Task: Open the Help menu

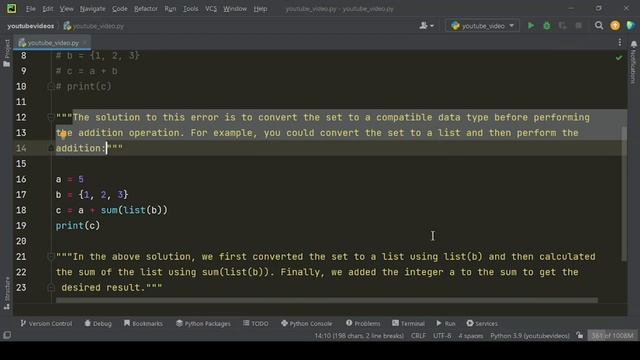Action: click(x=260, y=9)
